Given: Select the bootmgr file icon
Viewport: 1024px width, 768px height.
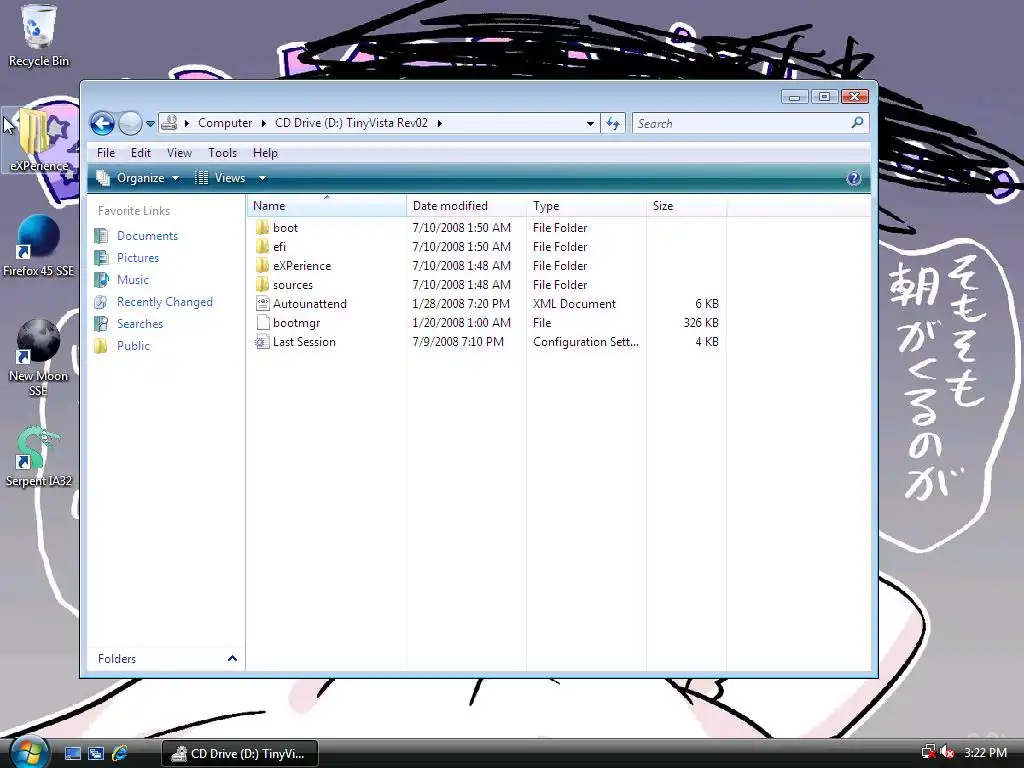Looking at the screenshot, I should 263,322.
